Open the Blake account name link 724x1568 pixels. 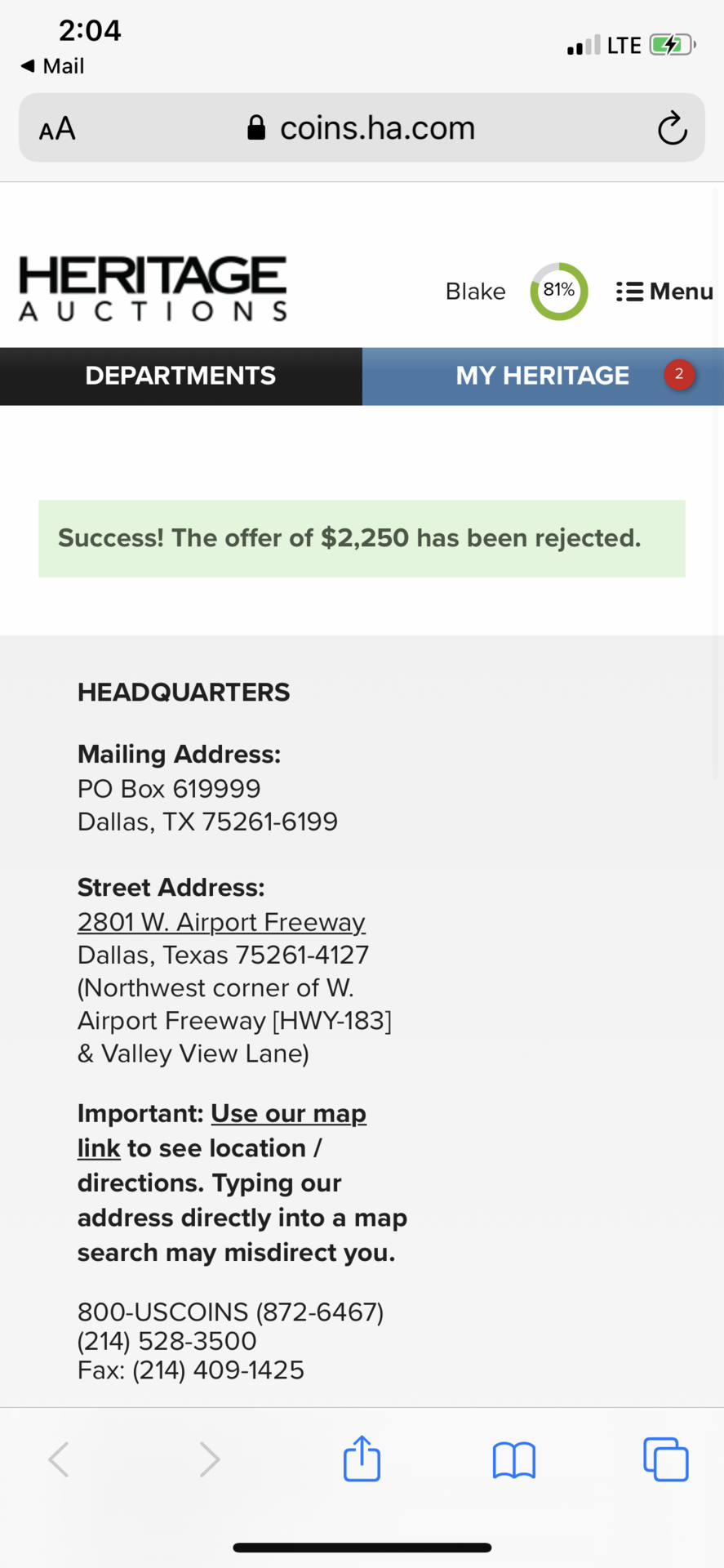475,292
